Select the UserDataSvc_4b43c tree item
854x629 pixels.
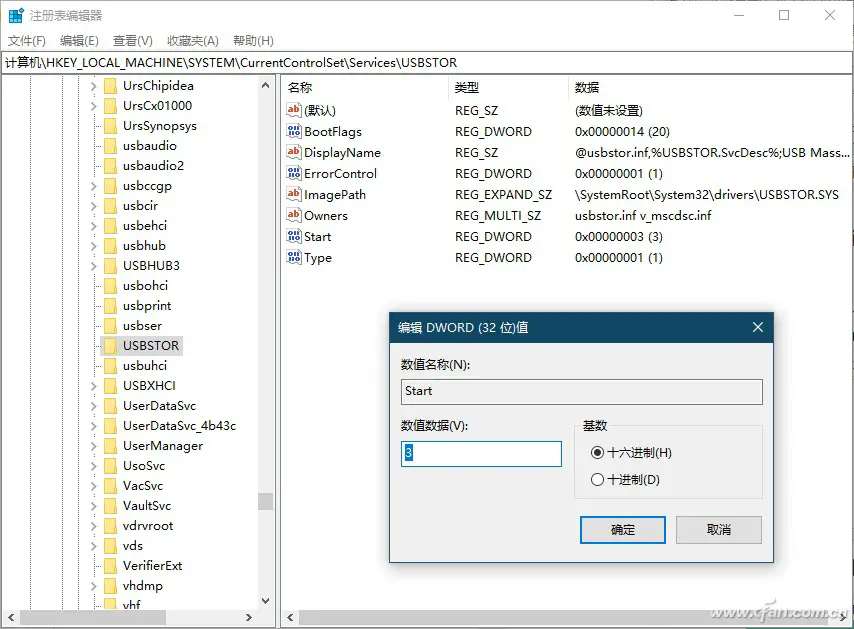179,426
